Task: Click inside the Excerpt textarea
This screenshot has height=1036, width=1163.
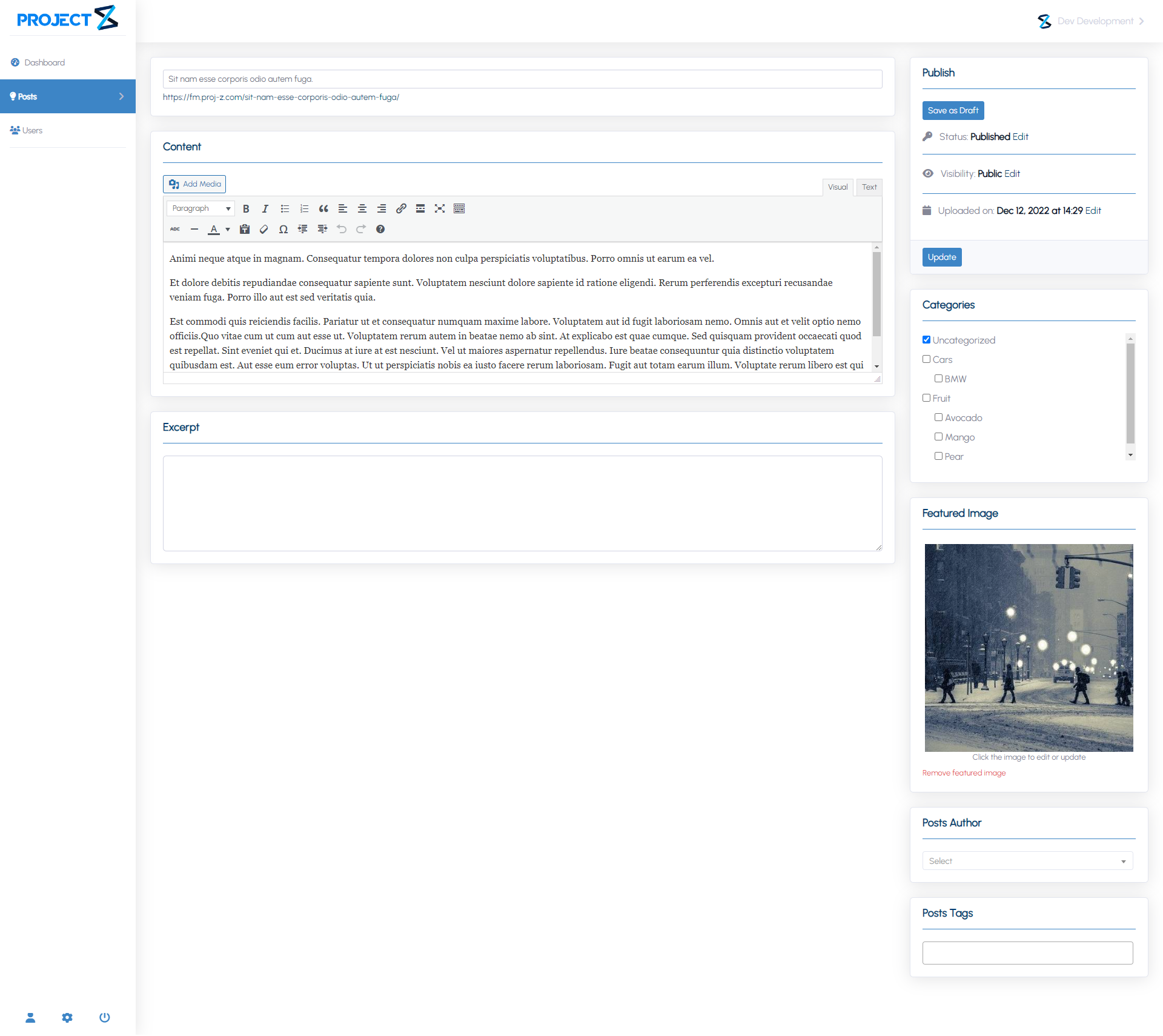Action: (x=522, y=503)
